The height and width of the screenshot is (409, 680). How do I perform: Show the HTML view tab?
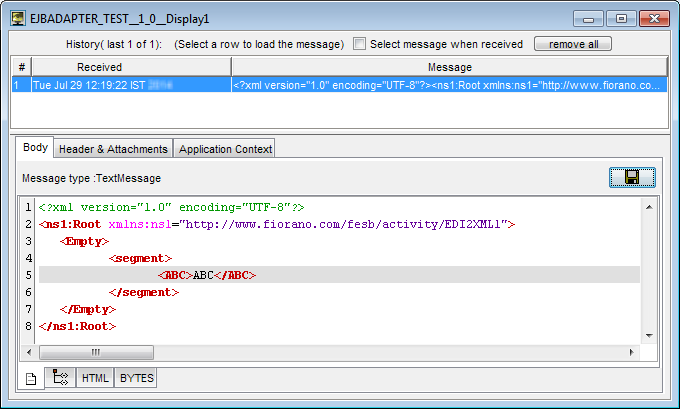click(95, 378)
